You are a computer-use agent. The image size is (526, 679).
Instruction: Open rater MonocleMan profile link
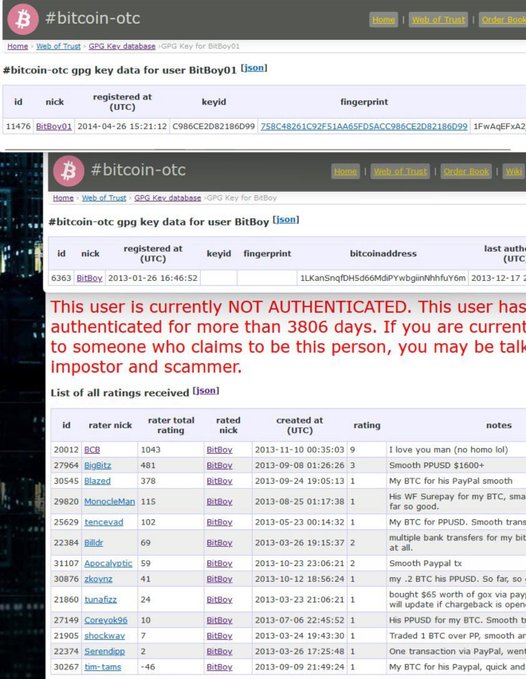(x=110, y=501)
